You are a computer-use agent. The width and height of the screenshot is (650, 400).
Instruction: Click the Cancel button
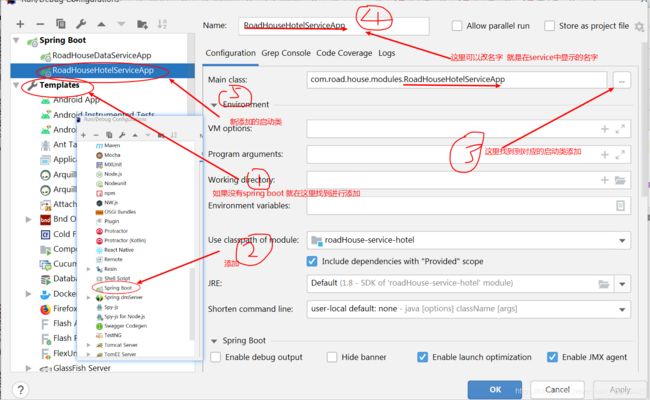coord(557,390)
